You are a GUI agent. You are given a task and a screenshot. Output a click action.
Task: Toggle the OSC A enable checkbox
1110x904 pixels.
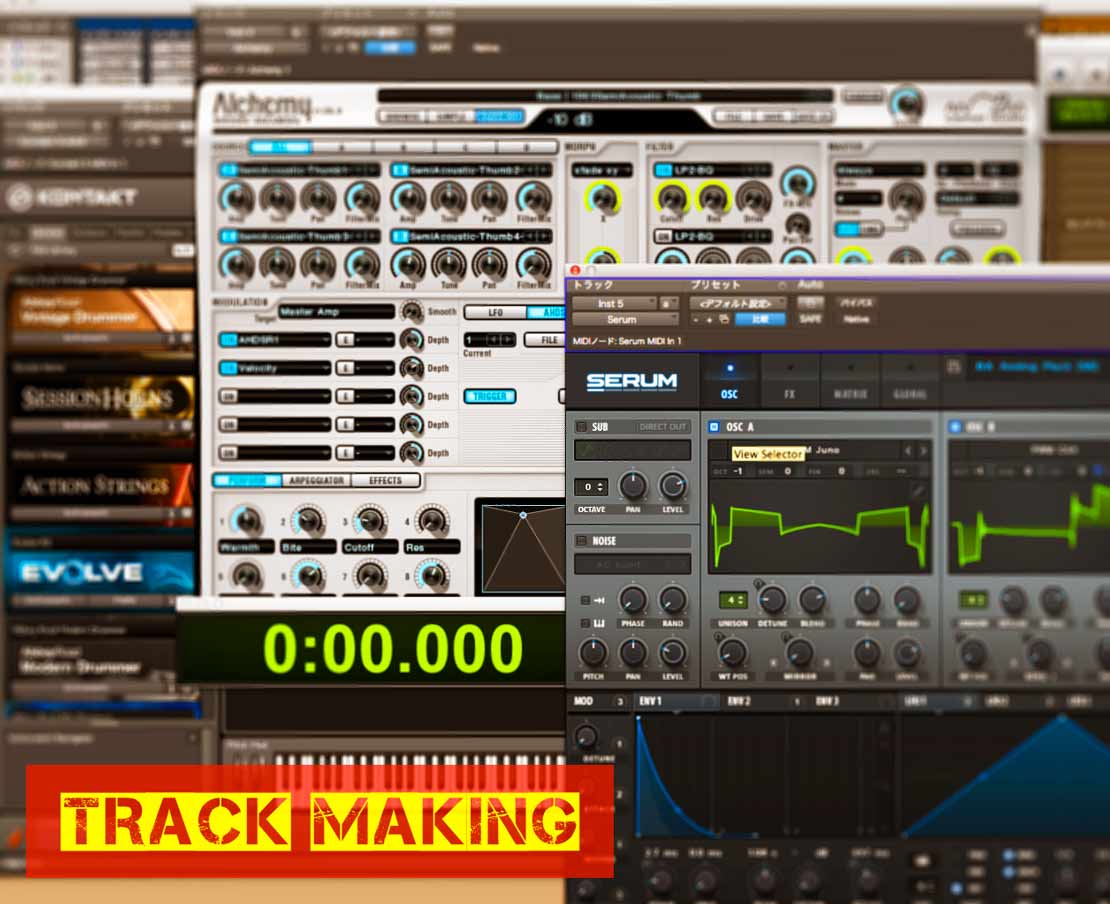pyautogui.click(x=714, y=427)
